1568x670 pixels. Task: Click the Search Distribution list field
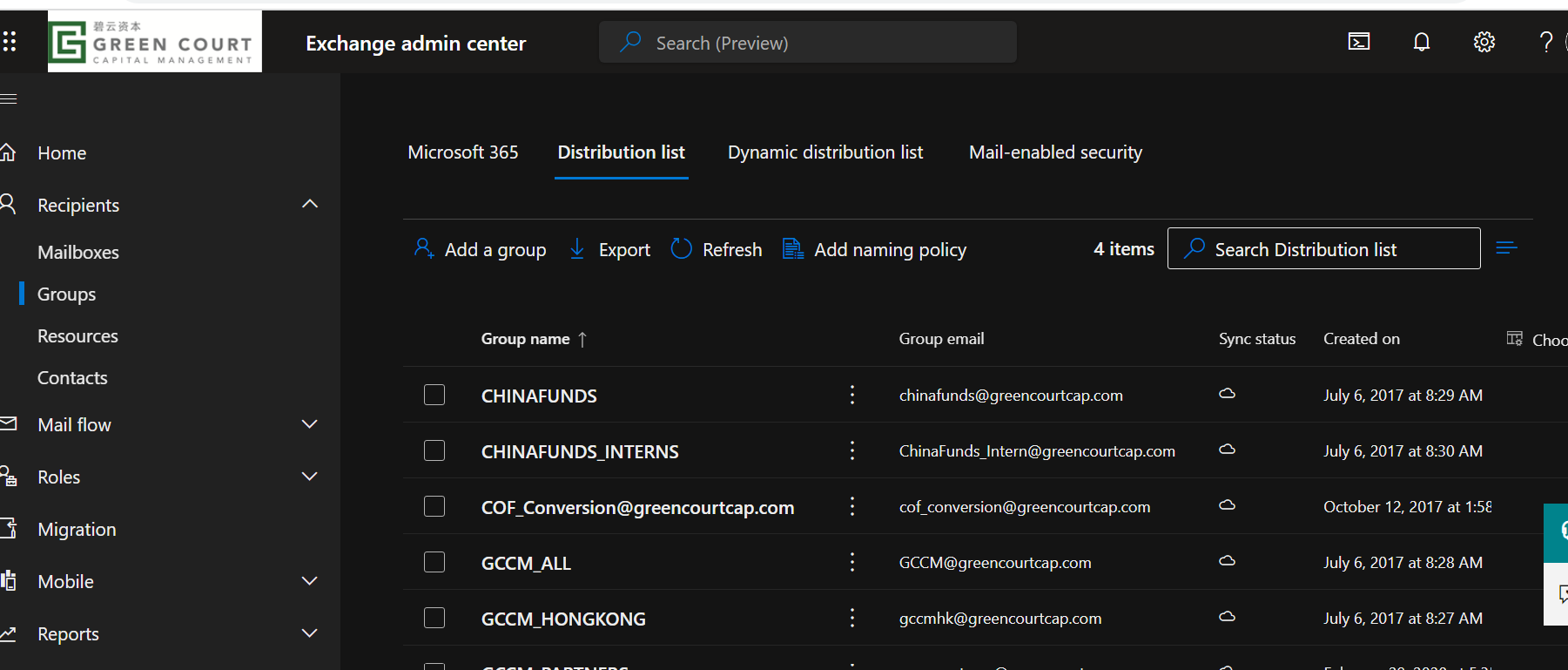1323,248
